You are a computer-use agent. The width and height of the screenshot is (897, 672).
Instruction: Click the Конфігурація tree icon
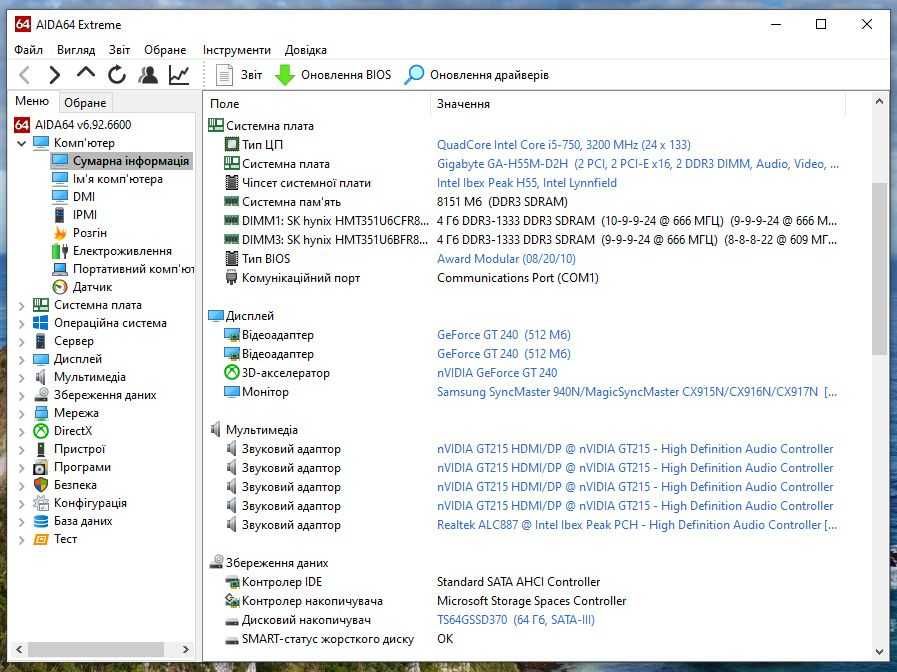[41, 503]
